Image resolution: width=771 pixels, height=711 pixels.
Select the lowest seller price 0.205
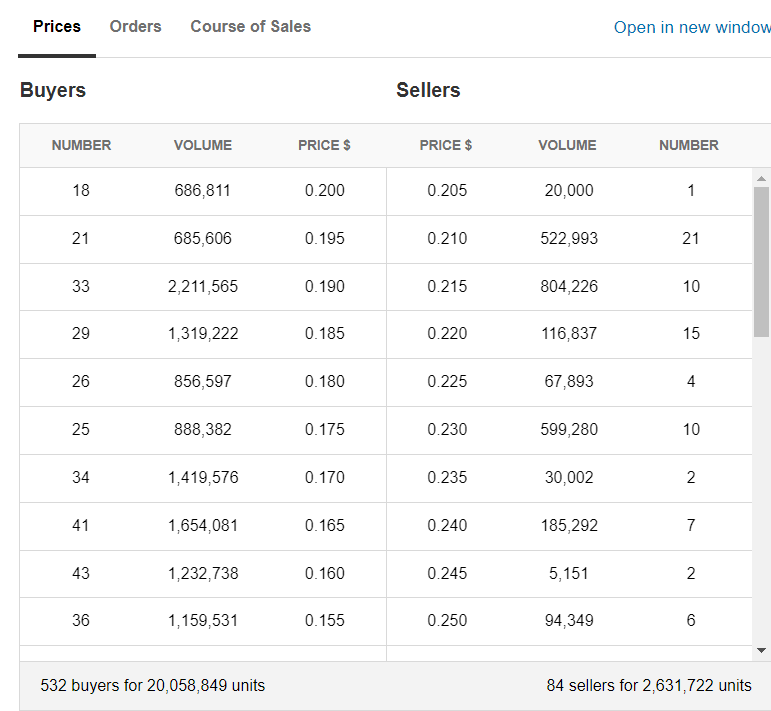click(447, 190)
